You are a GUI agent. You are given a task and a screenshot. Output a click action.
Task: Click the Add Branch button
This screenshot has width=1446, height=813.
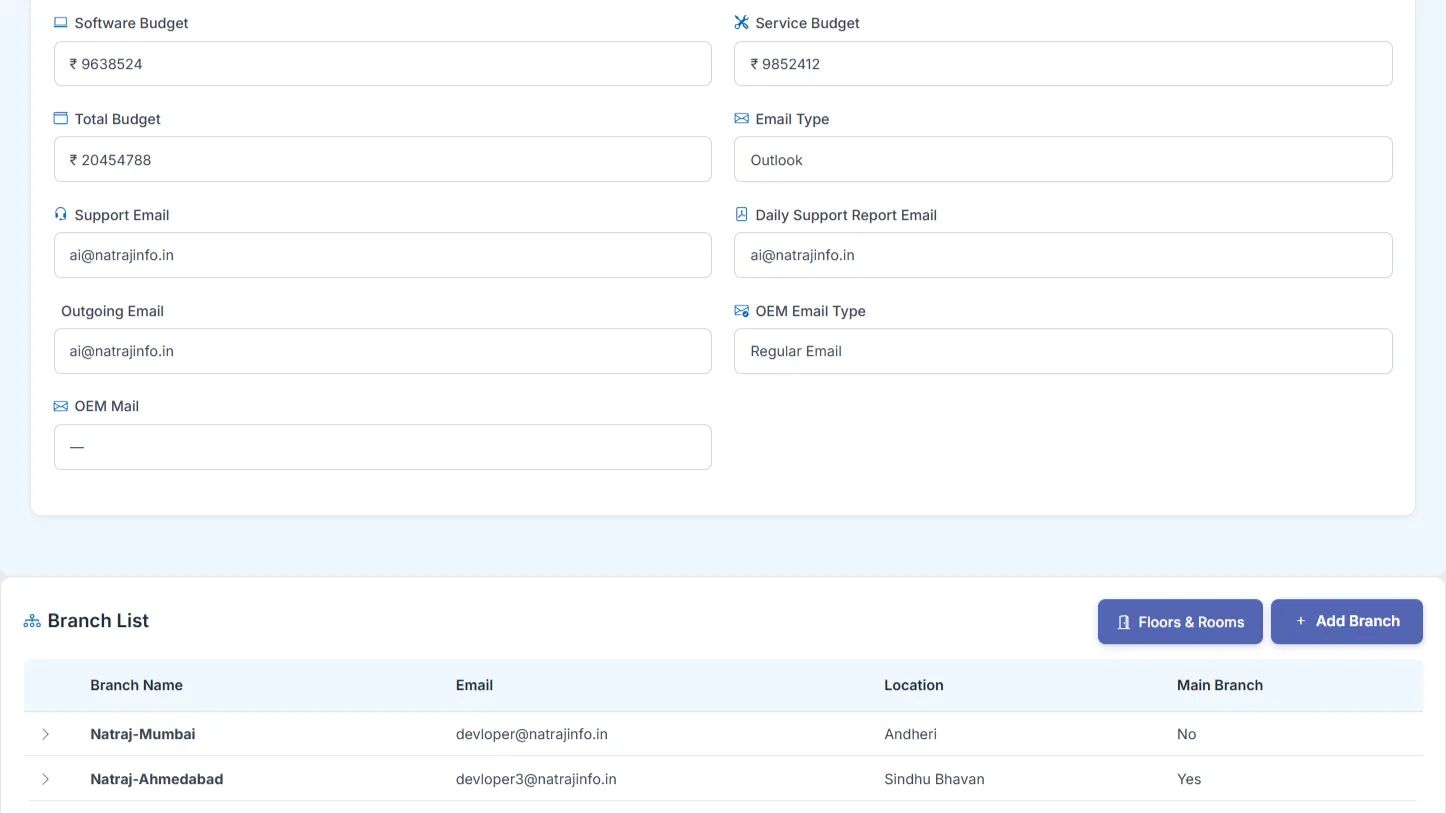(1347, 622)
